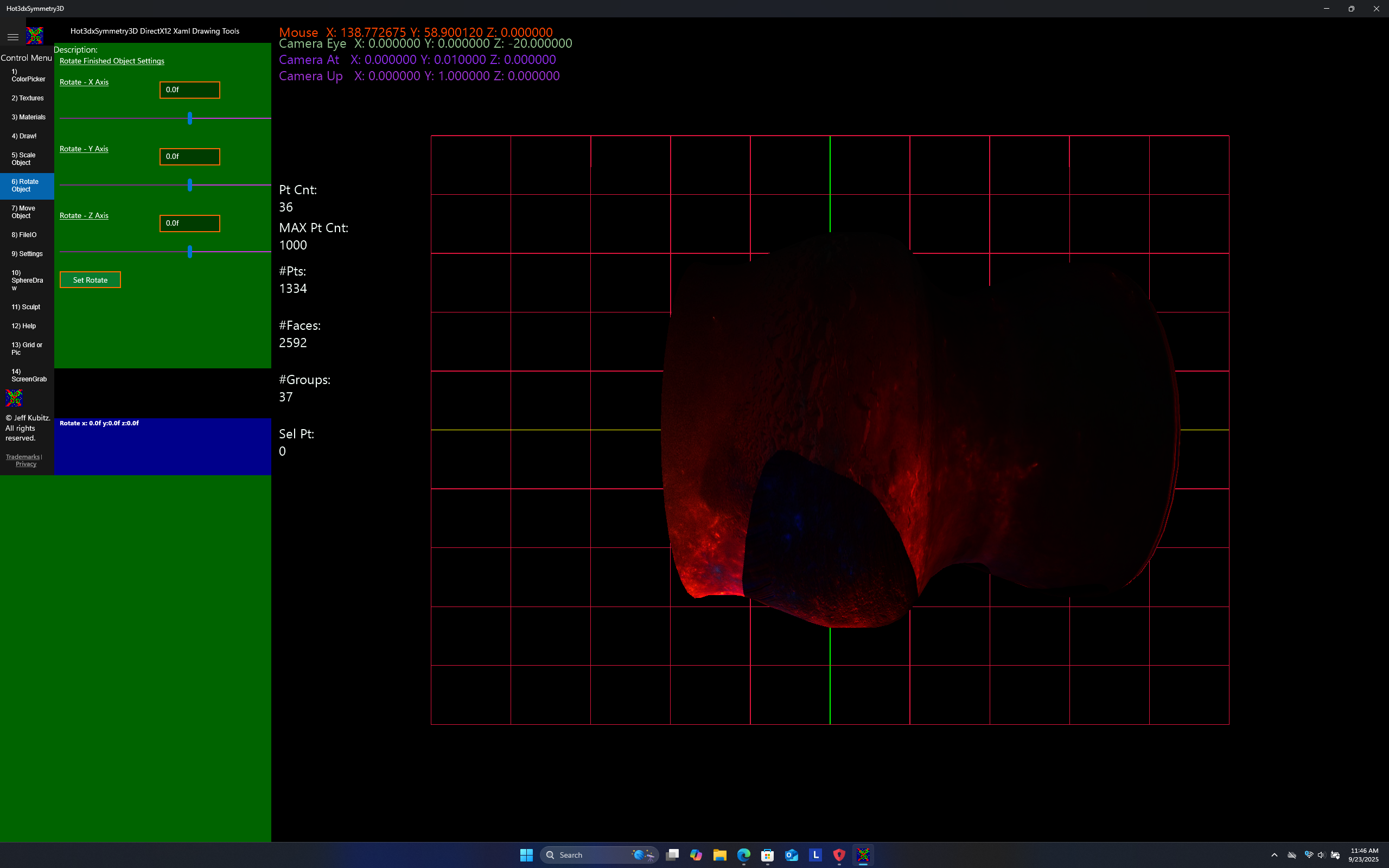
Task: Open Outlook from the taskbar
Action: coord(792,855)
